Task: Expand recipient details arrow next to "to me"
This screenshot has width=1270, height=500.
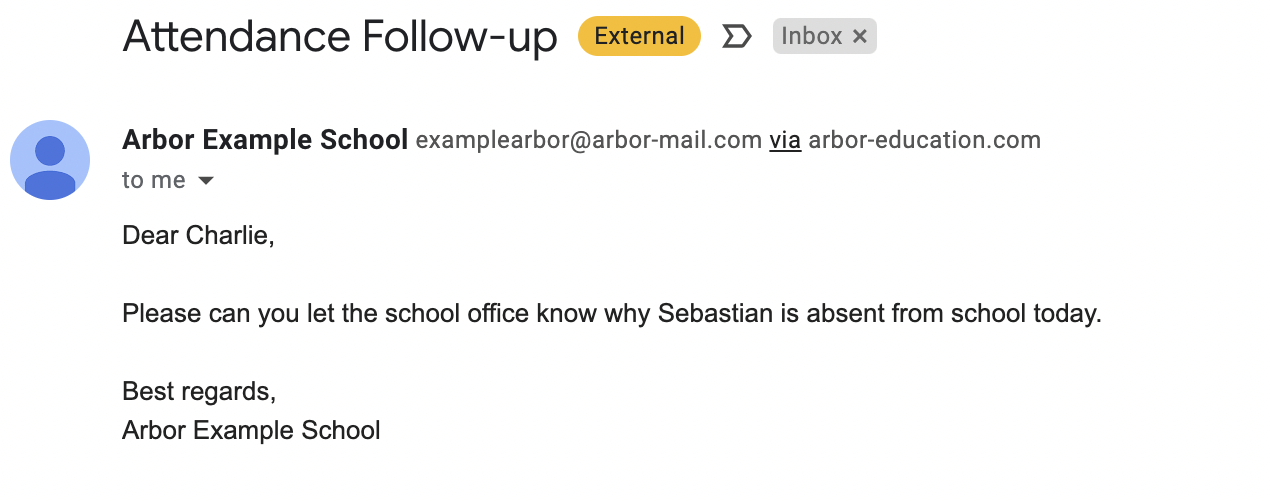Action: (x=206, y=181)
